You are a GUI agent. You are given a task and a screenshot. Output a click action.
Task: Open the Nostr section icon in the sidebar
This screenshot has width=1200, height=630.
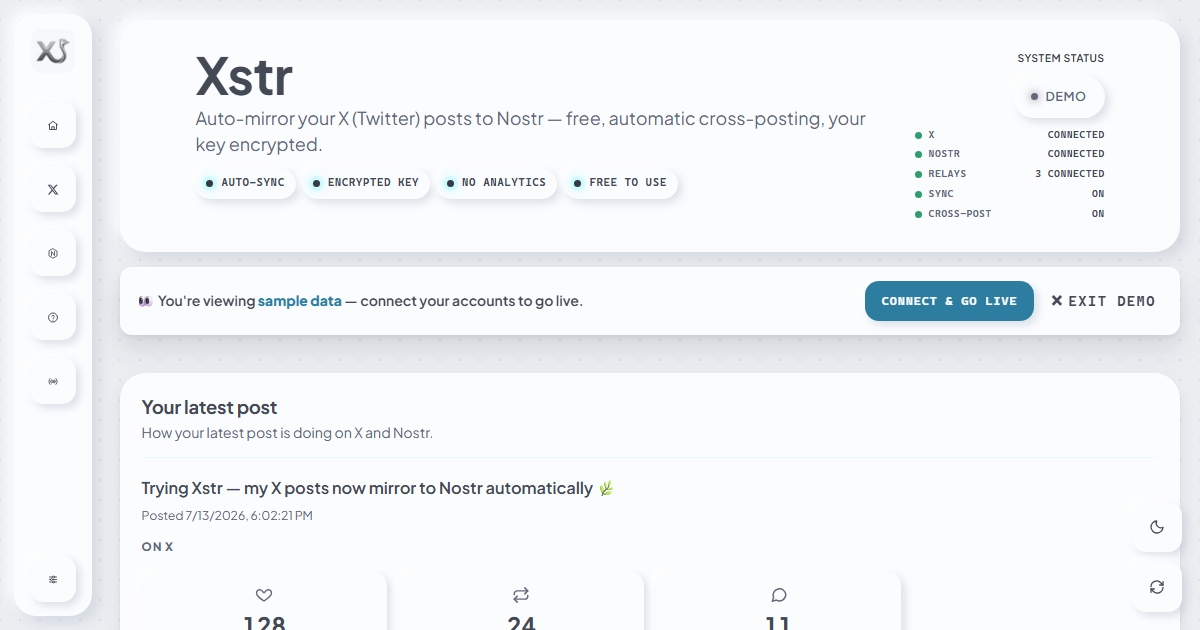(53, 254)
